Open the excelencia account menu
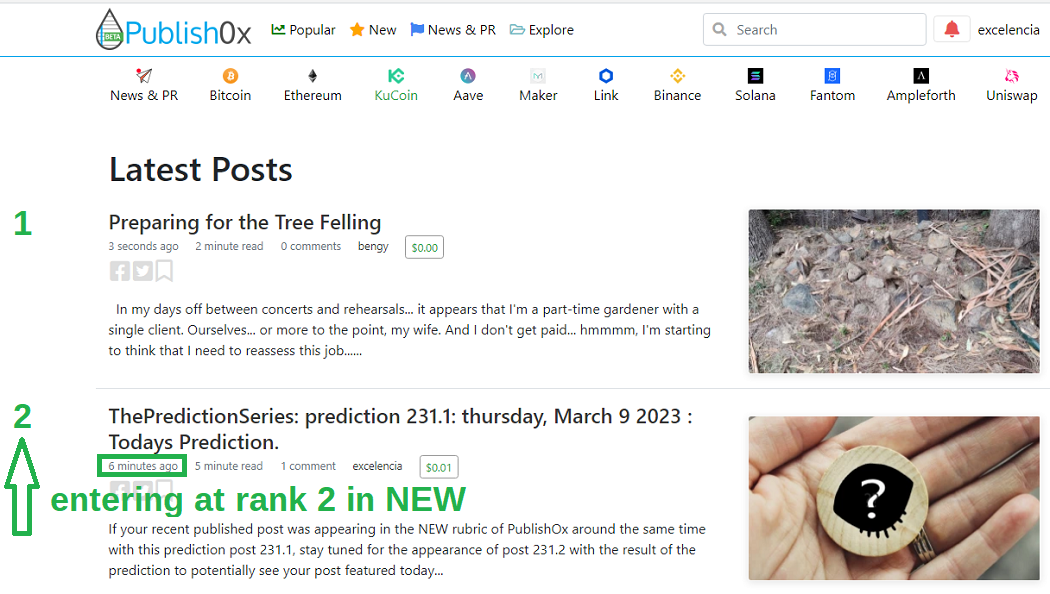The image size is (1050, 594). coord(1008,30)
